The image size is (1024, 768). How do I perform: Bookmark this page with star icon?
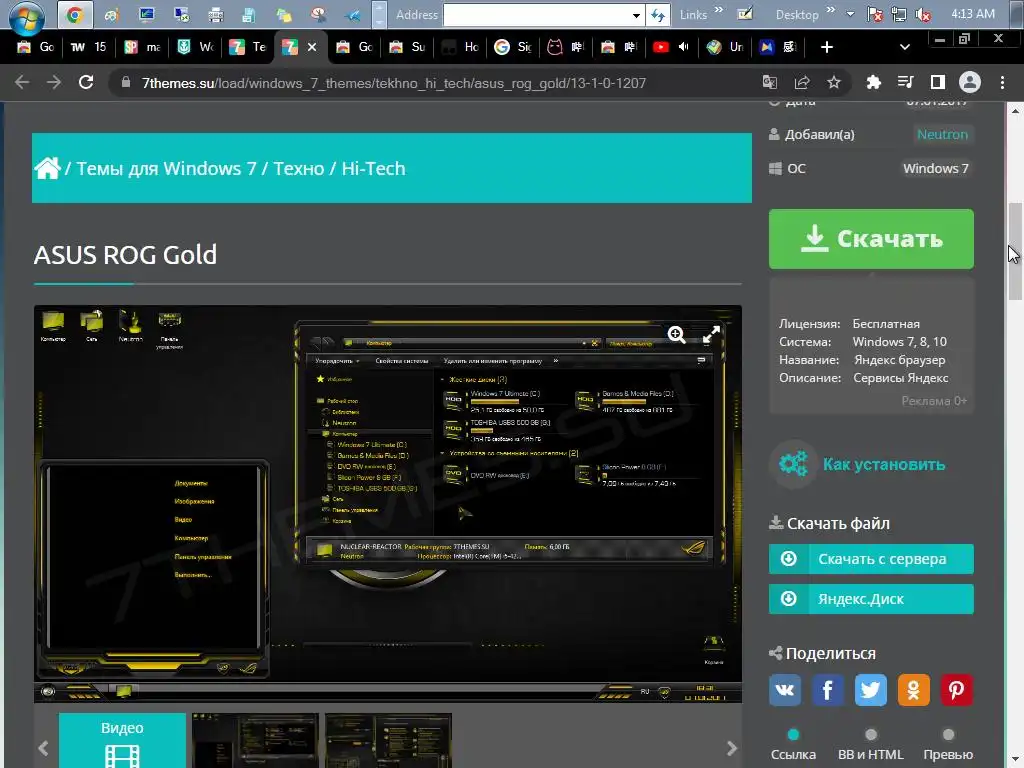(834, 82)
